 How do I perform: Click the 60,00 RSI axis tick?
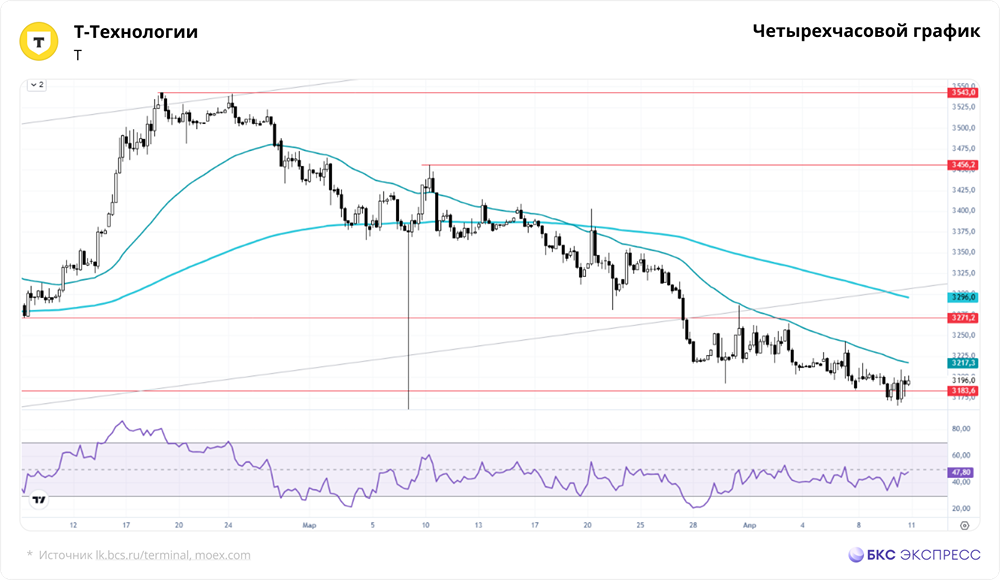[x=961, y=456]
